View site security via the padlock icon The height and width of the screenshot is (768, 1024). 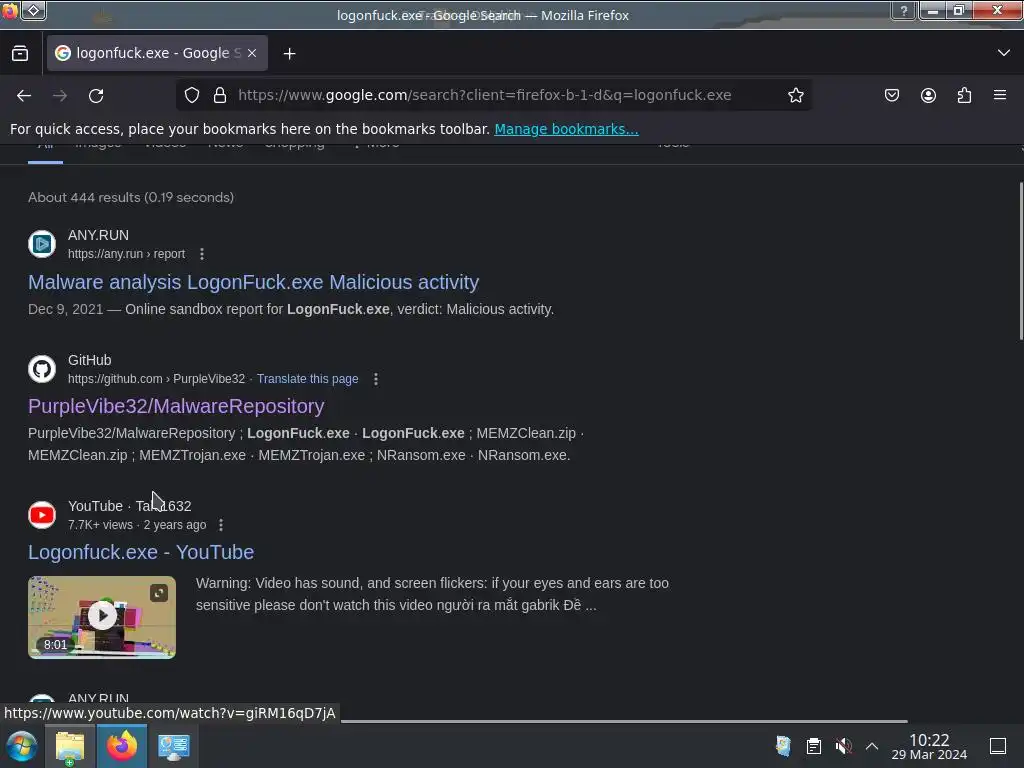pos(220,95)
